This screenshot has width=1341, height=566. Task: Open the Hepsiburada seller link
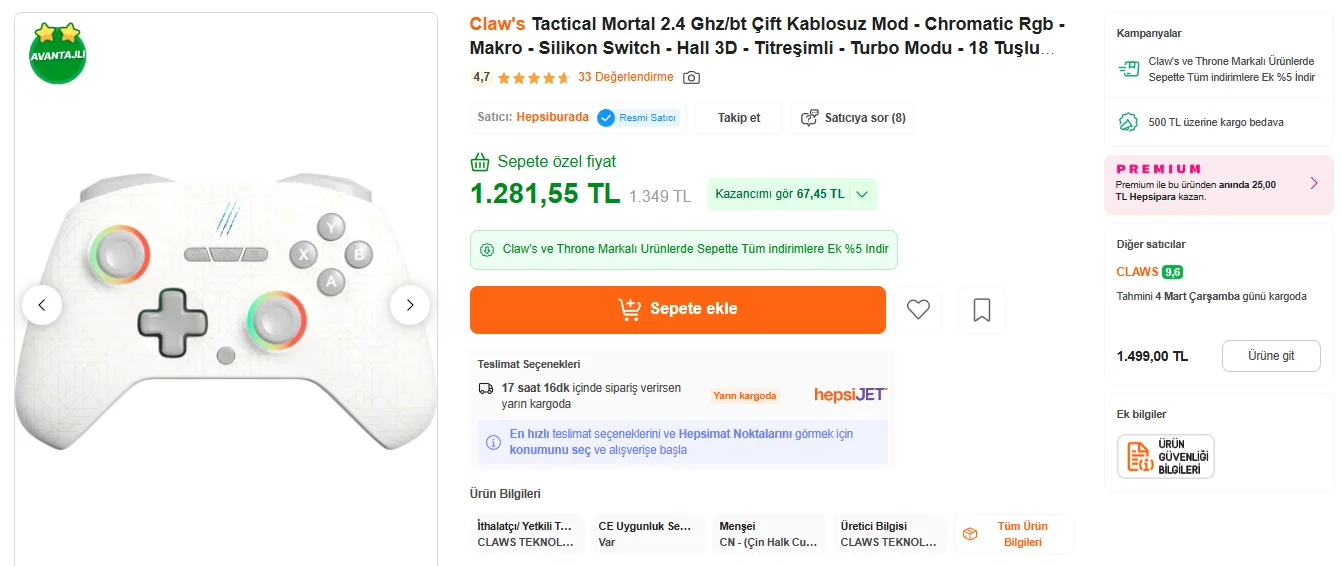point(552,117)
